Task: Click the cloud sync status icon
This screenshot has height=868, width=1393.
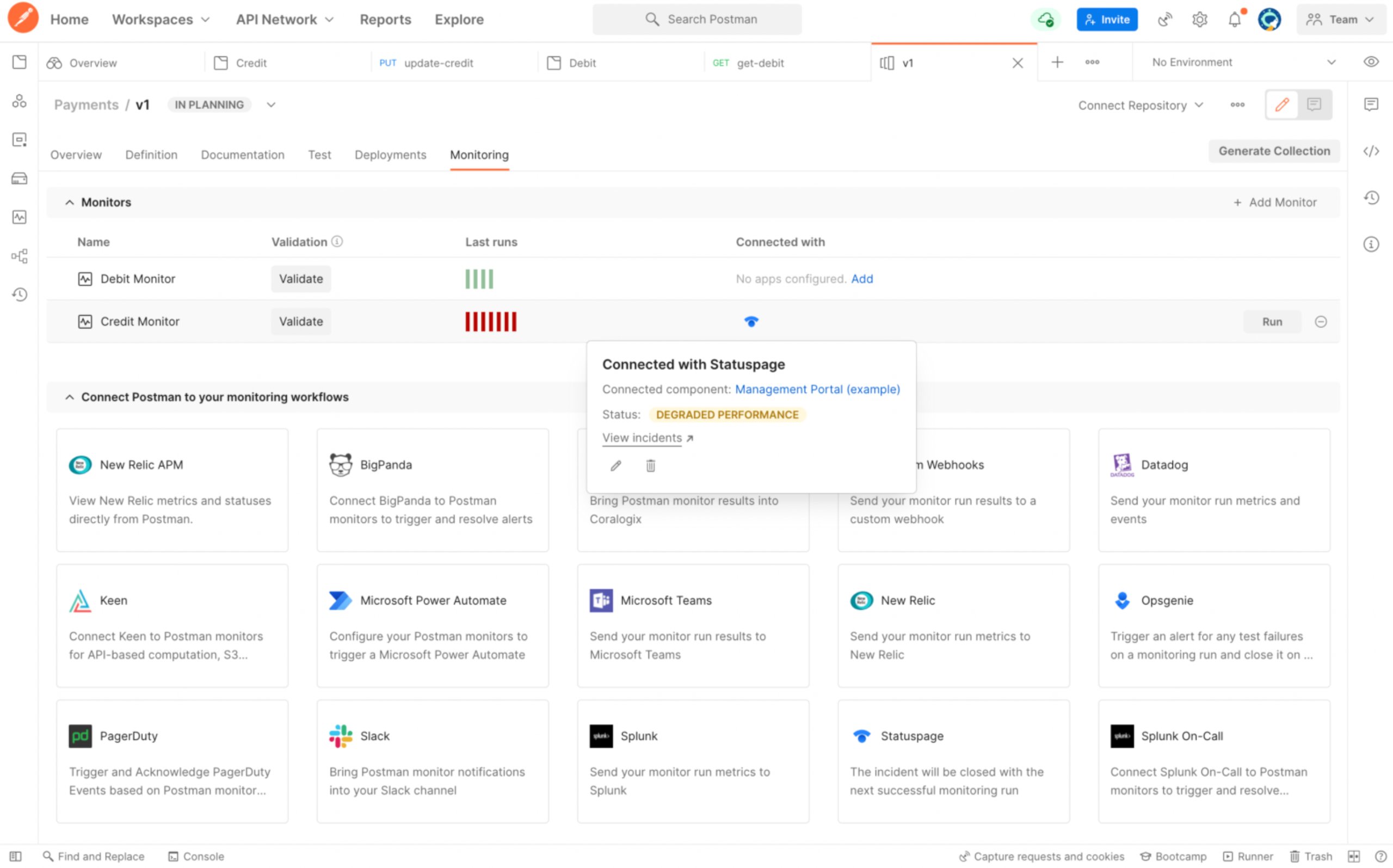Action: pyautogui.click(x=1046, y=20)
